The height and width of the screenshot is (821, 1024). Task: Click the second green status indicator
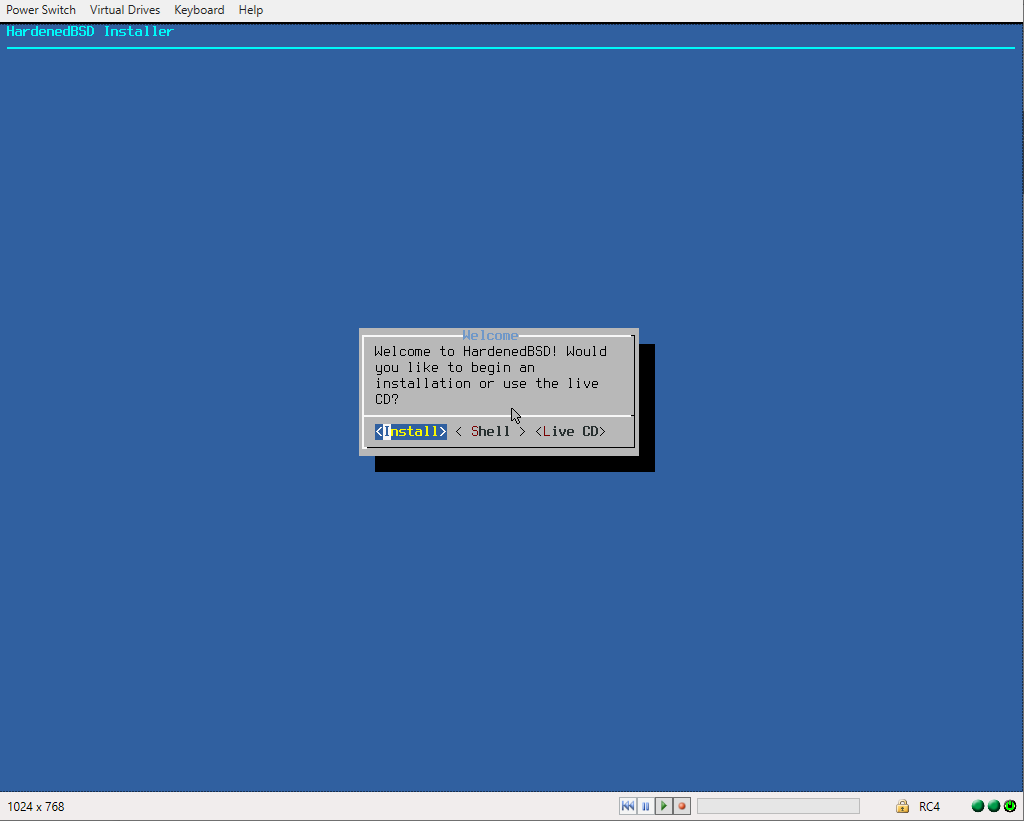click(993, 806)
